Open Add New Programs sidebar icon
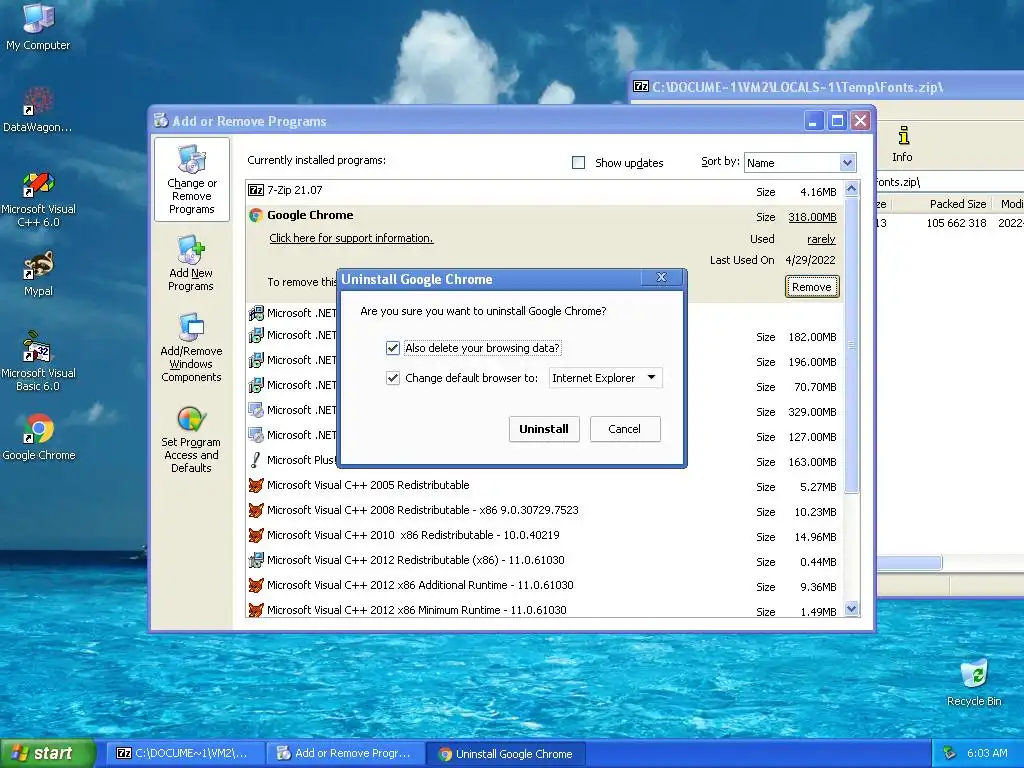 (x=191, y=263)
